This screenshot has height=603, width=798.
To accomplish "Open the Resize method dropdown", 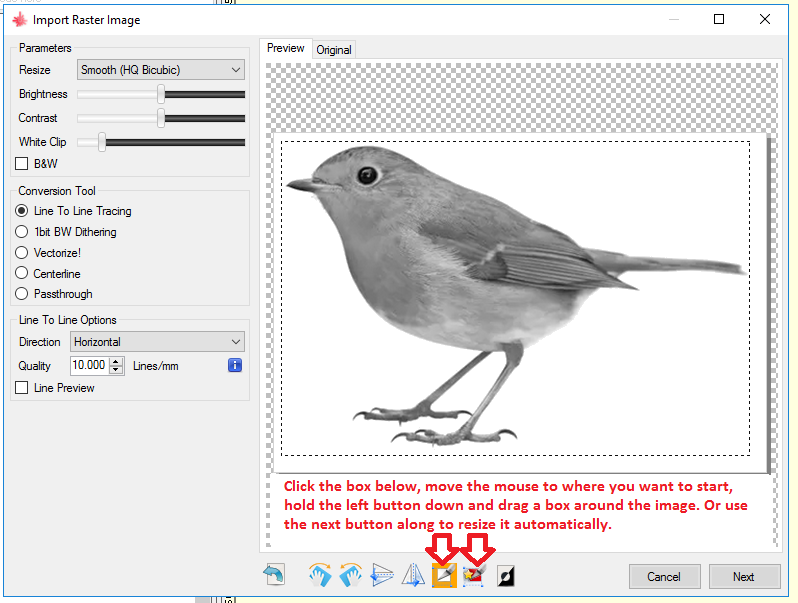I will click(x=160, y=70).
